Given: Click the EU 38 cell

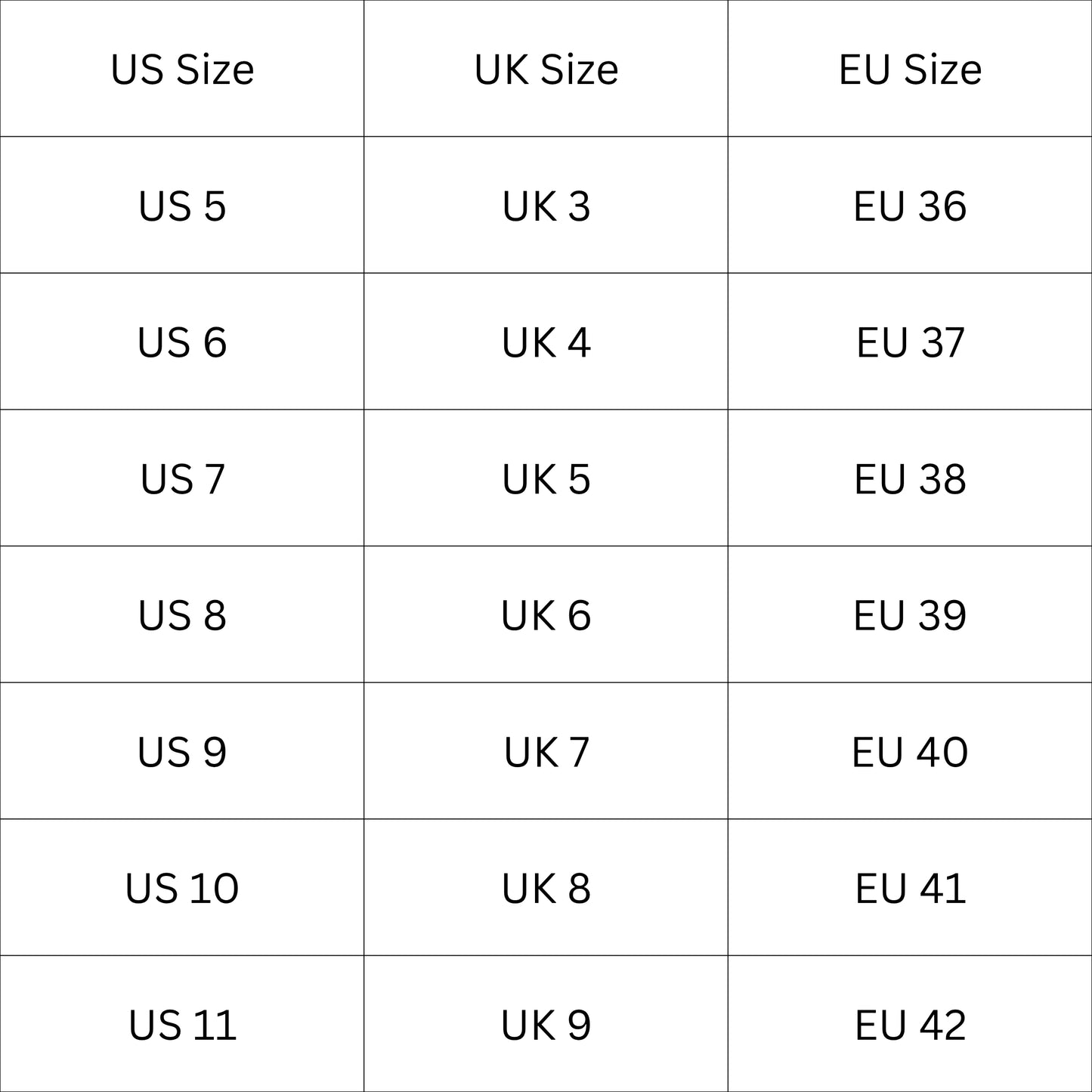Looking at the screenshot, I should [x=910, y=479].
